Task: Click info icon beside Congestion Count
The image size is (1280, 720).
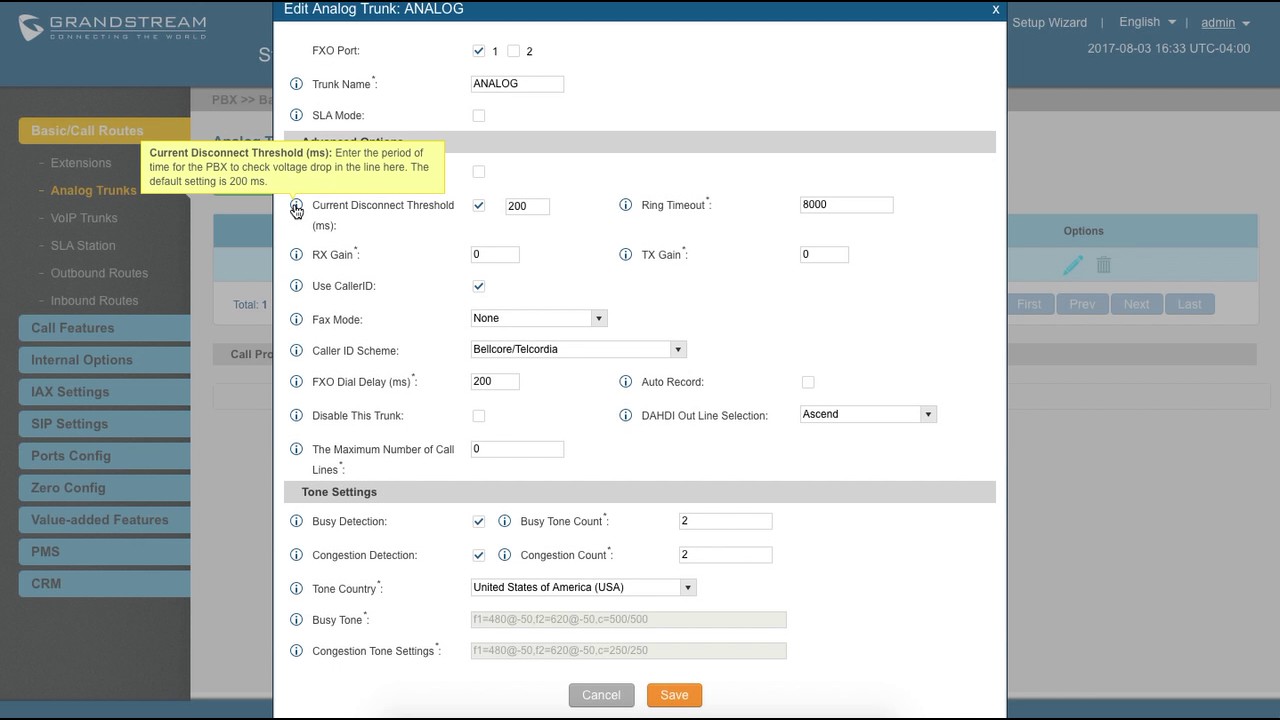Action: (504, 555)
